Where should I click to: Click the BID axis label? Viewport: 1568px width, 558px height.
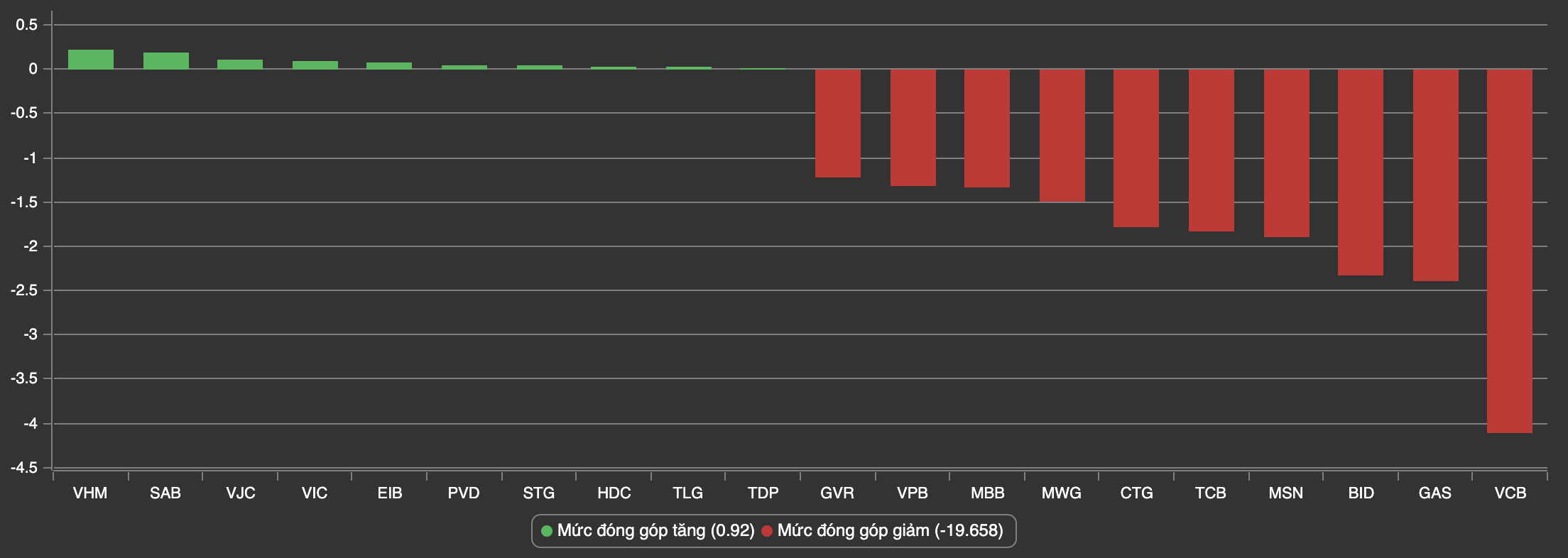click(x=1361, y=493)
